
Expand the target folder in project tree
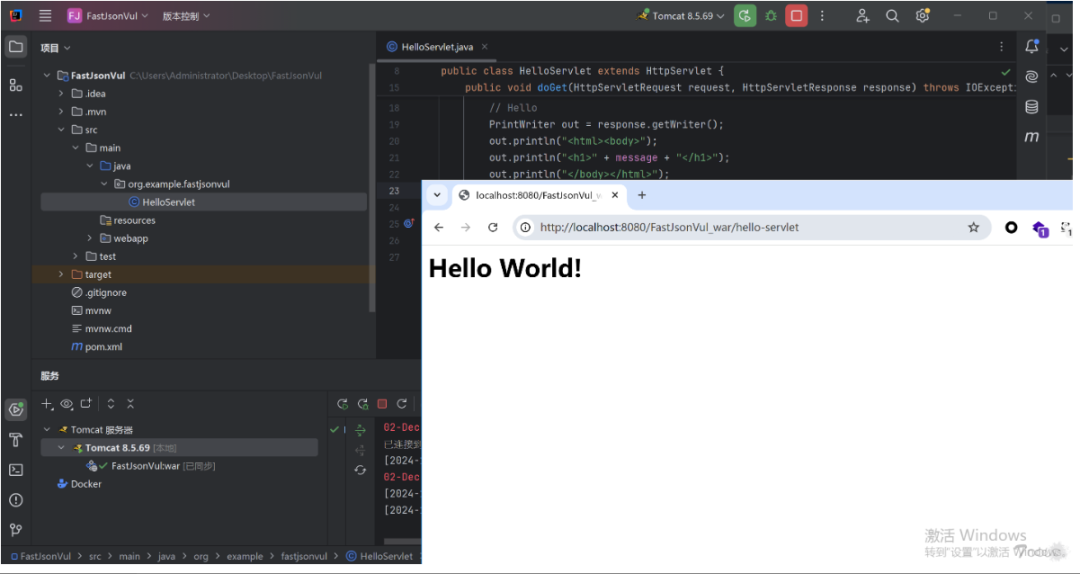click(x=61, y=274)
